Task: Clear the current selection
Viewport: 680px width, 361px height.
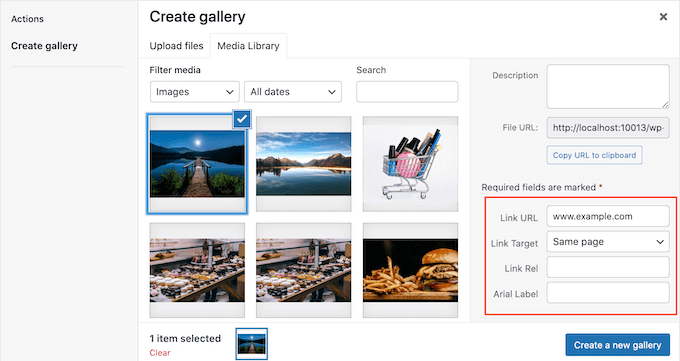Action: click(160, 353)
